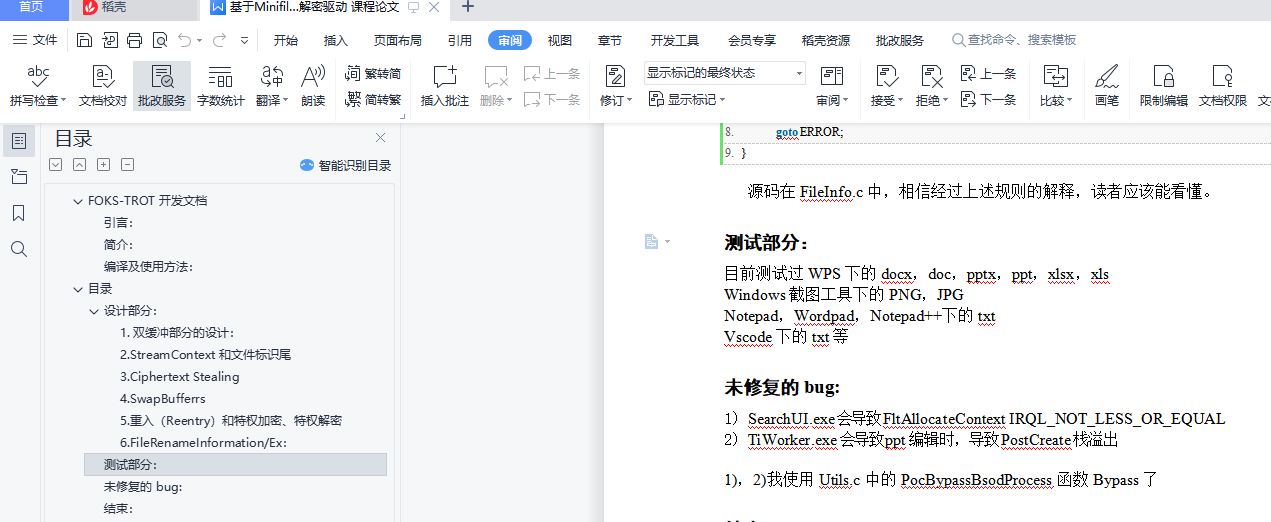
Task: Click the 查找命令、搜索模板 search box
Action: point(1014,41)
